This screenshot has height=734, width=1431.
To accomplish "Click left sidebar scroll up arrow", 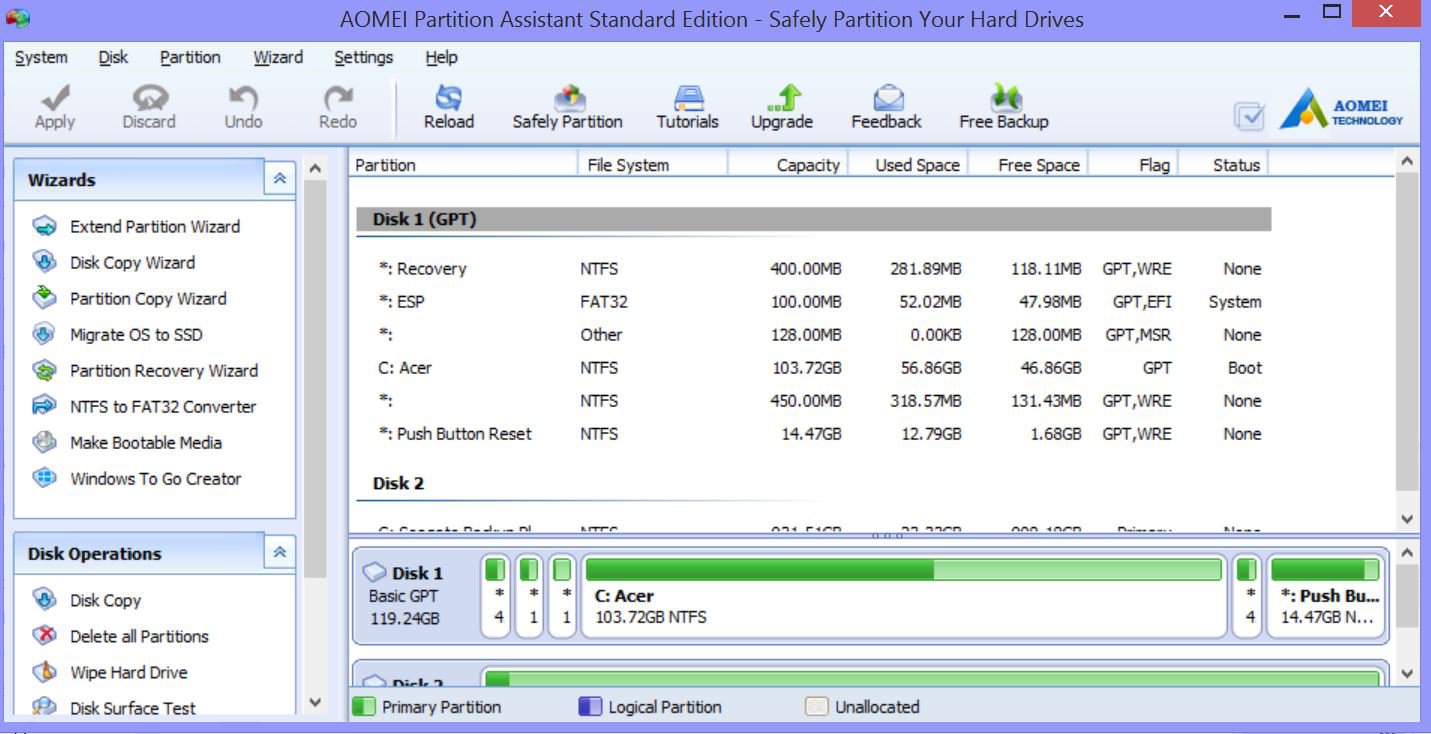I will (315, 169).
